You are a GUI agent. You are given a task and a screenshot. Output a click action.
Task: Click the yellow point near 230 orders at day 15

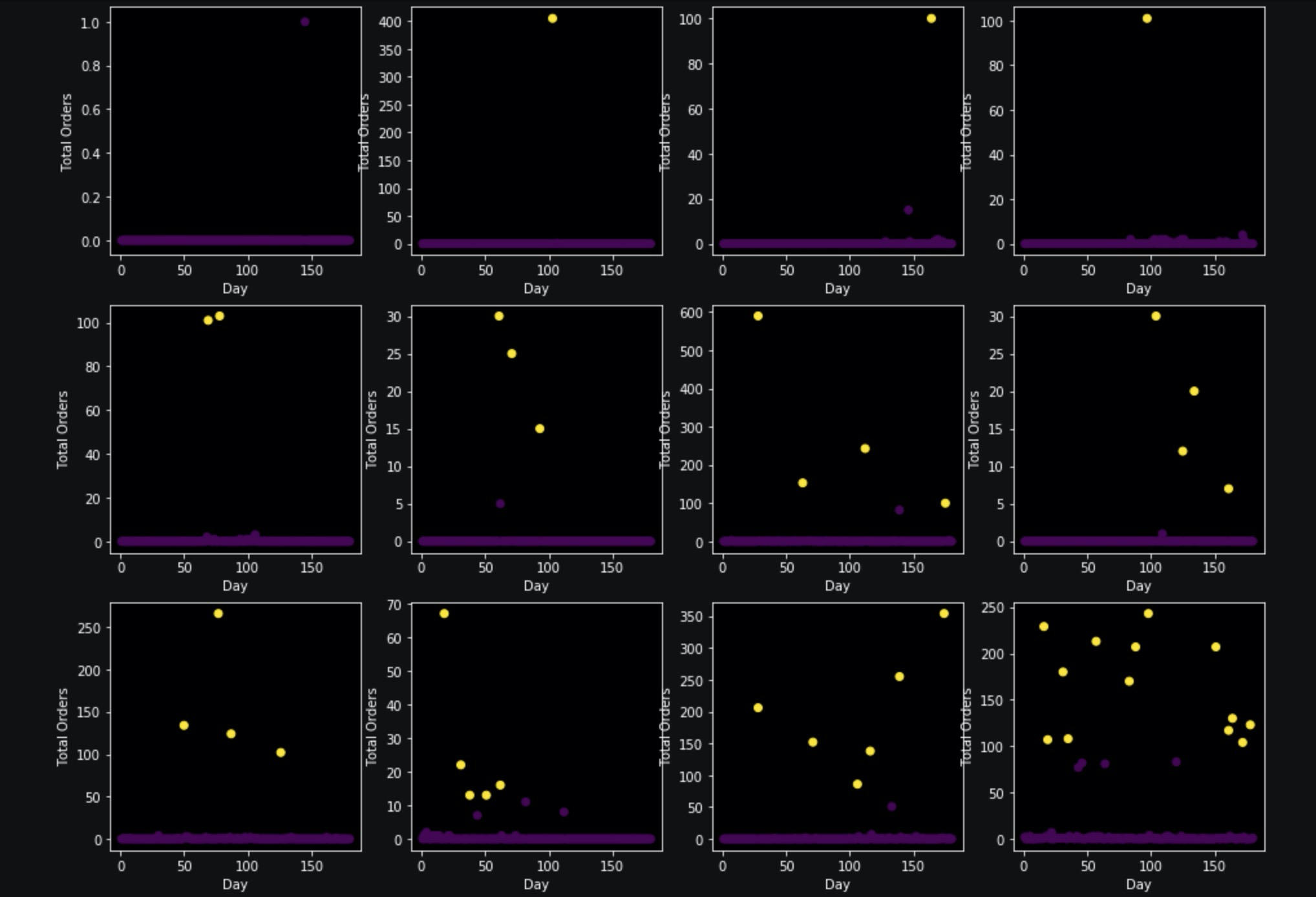tap(1043, 626)
